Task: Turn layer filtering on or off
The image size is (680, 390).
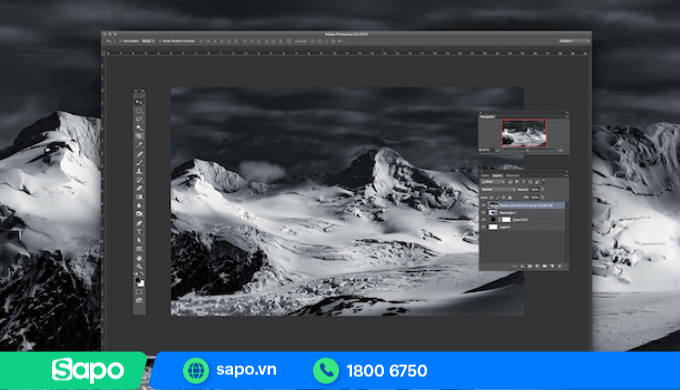Action: point(543,182)
